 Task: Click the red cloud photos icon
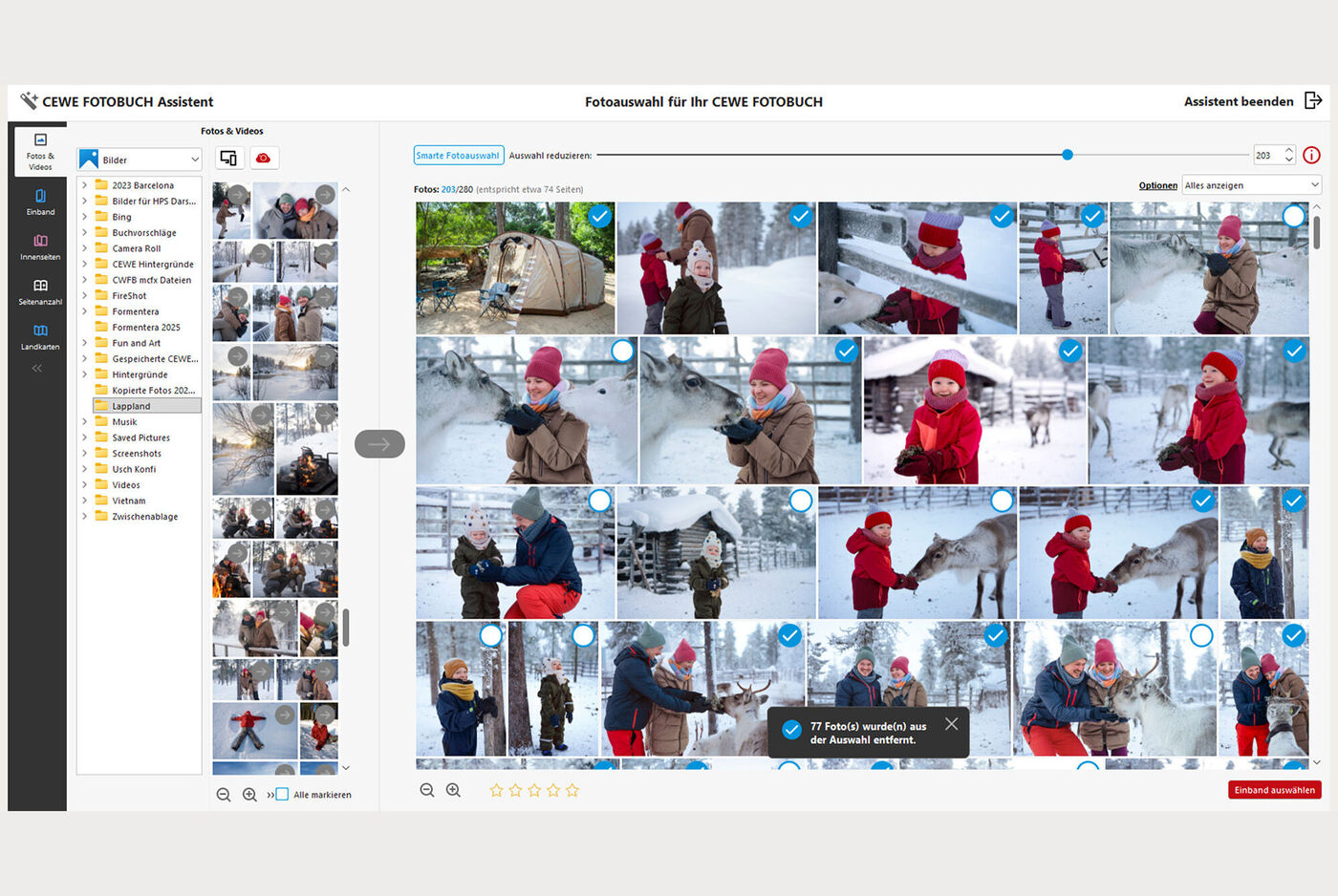click(x=263, y=159)
